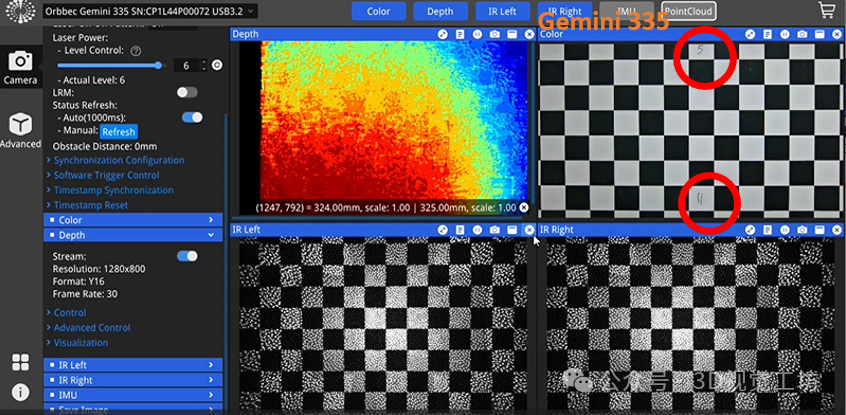Pause the Color stream panel
846x415 pixels.
pyautogui.click(x=784, y=34)
